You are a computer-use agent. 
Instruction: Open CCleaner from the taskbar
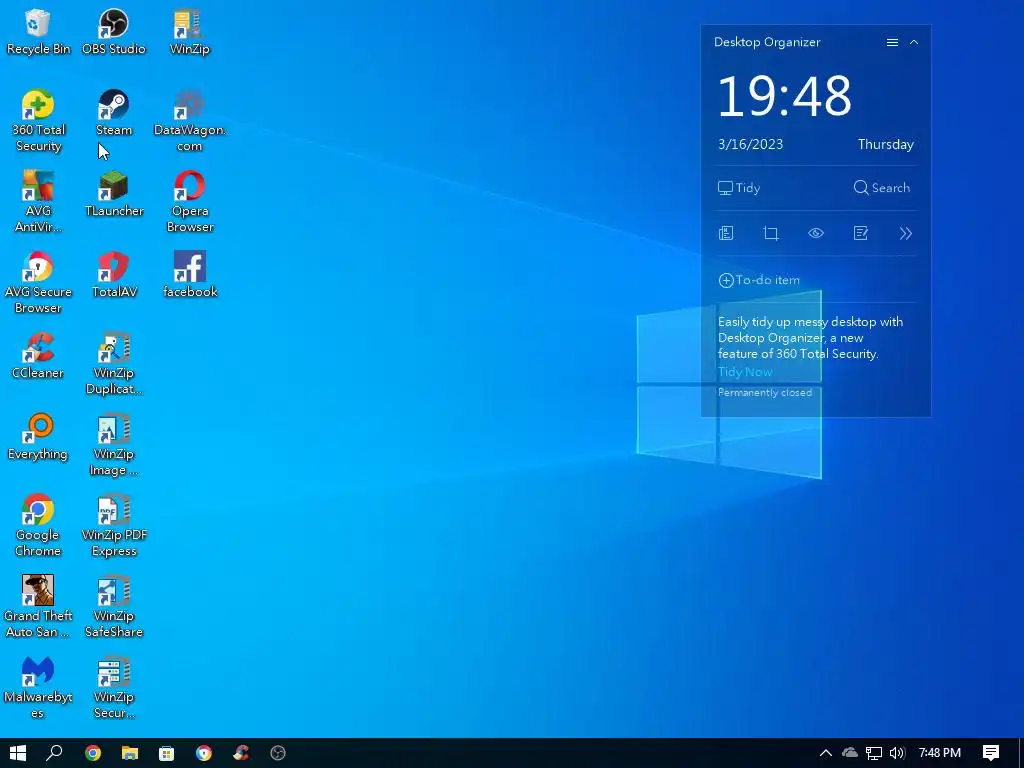point(241,753)
